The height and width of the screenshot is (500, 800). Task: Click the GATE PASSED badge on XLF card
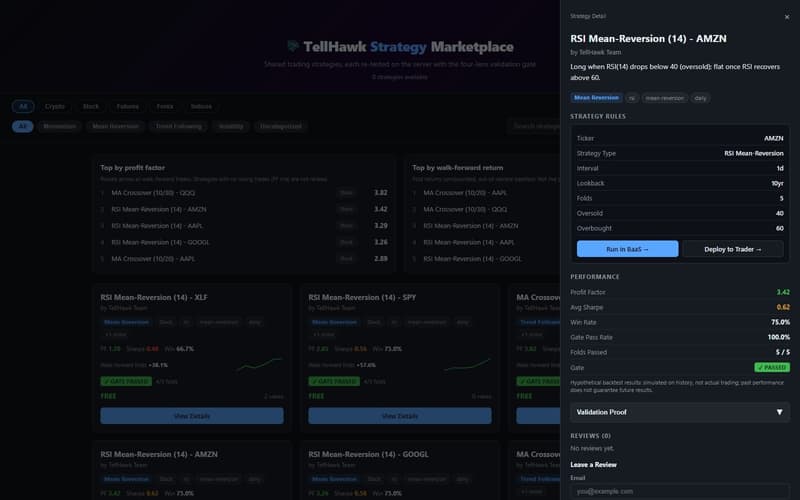click(x=126, y=382)
